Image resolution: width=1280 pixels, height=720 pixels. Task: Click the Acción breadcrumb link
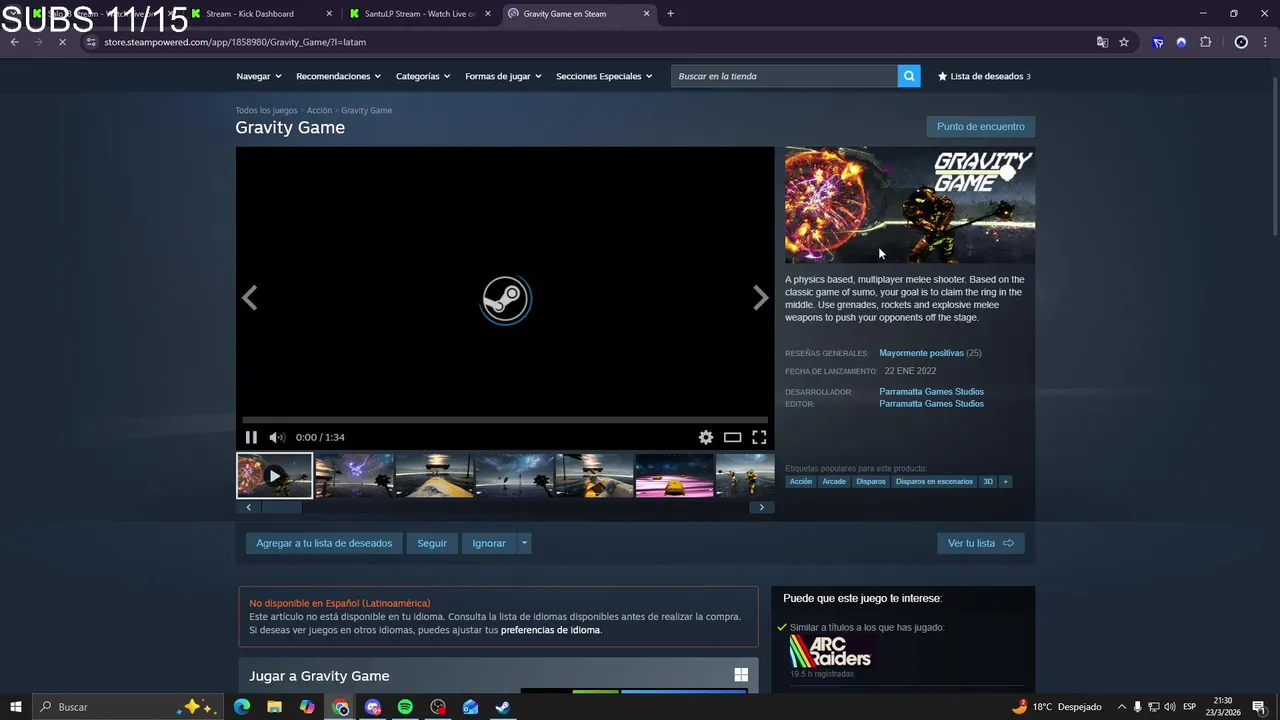319,111
